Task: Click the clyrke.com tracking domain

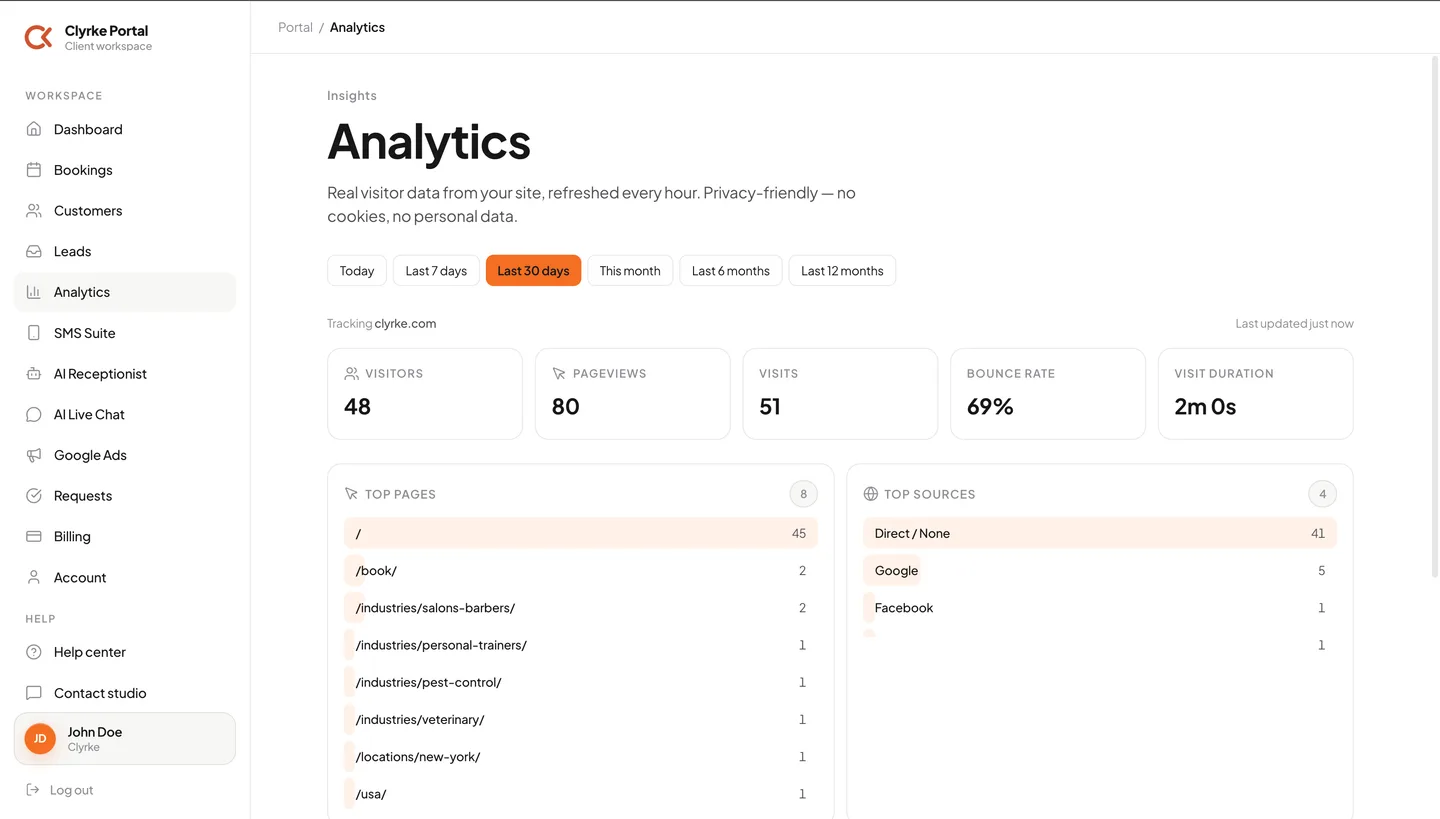Action: coord(405,324)
